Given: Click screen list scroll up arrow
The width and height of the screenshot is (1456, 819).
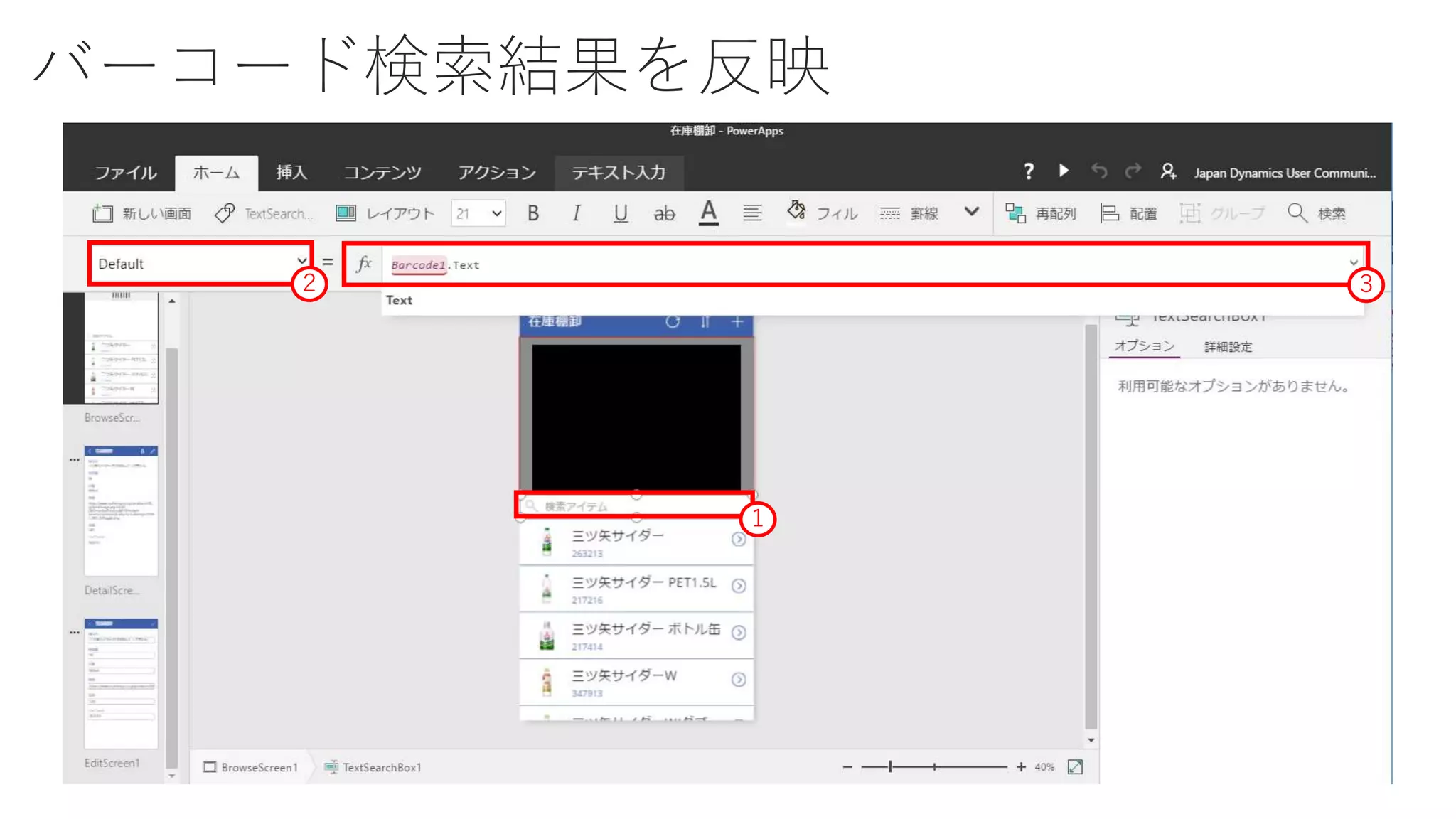Looking at the screenshot, I should pyautogui.click(x=172, y=301).
